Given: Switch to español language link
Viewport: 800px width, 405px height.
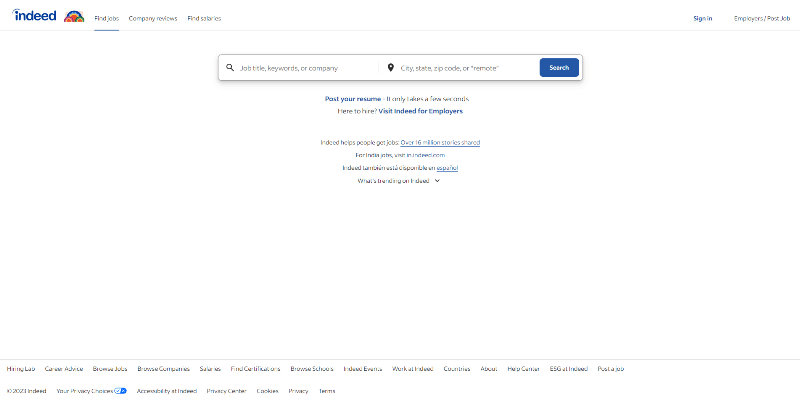Looking at the screenshot, I should [447, 168].
